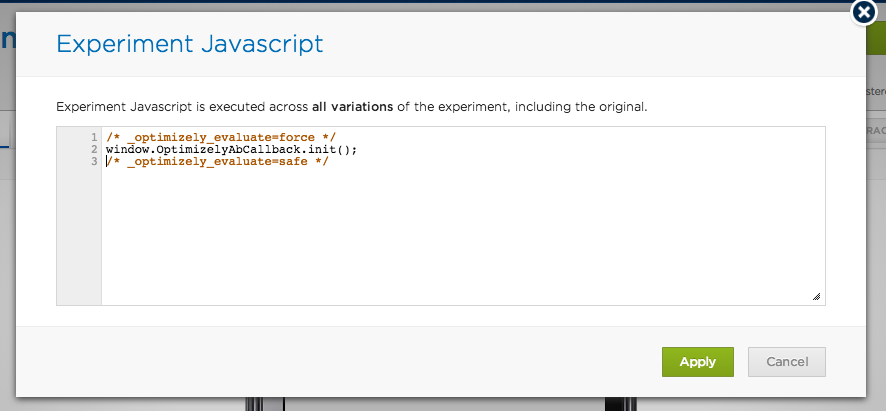This screenshot has width=886, height=411.
Task: Click the Experiment Javascript dialog title
Action: pos(189,44)
